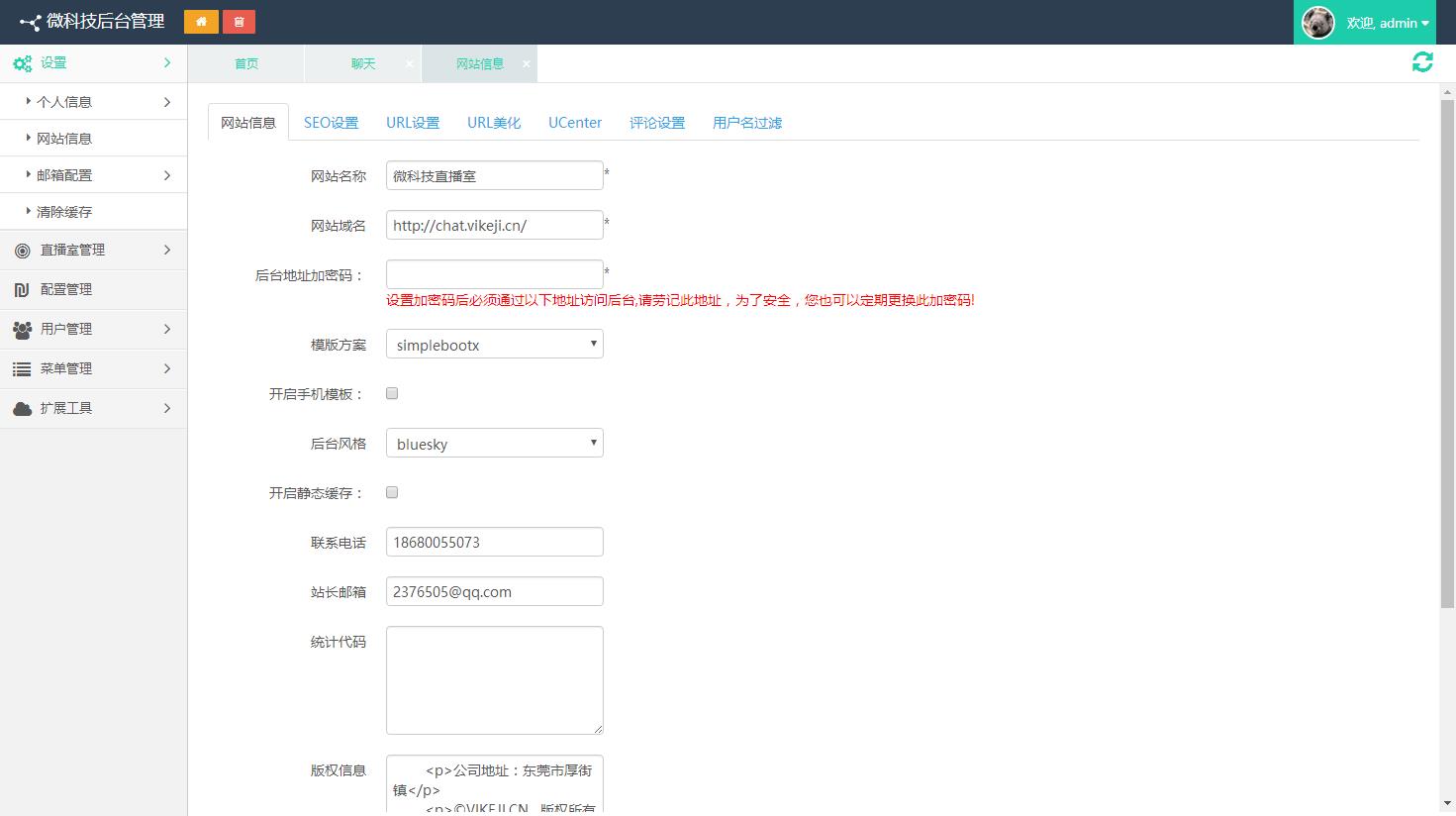Click the page vertical scrollbar
Screen dimensions: 1456x816
(1447, 396)
